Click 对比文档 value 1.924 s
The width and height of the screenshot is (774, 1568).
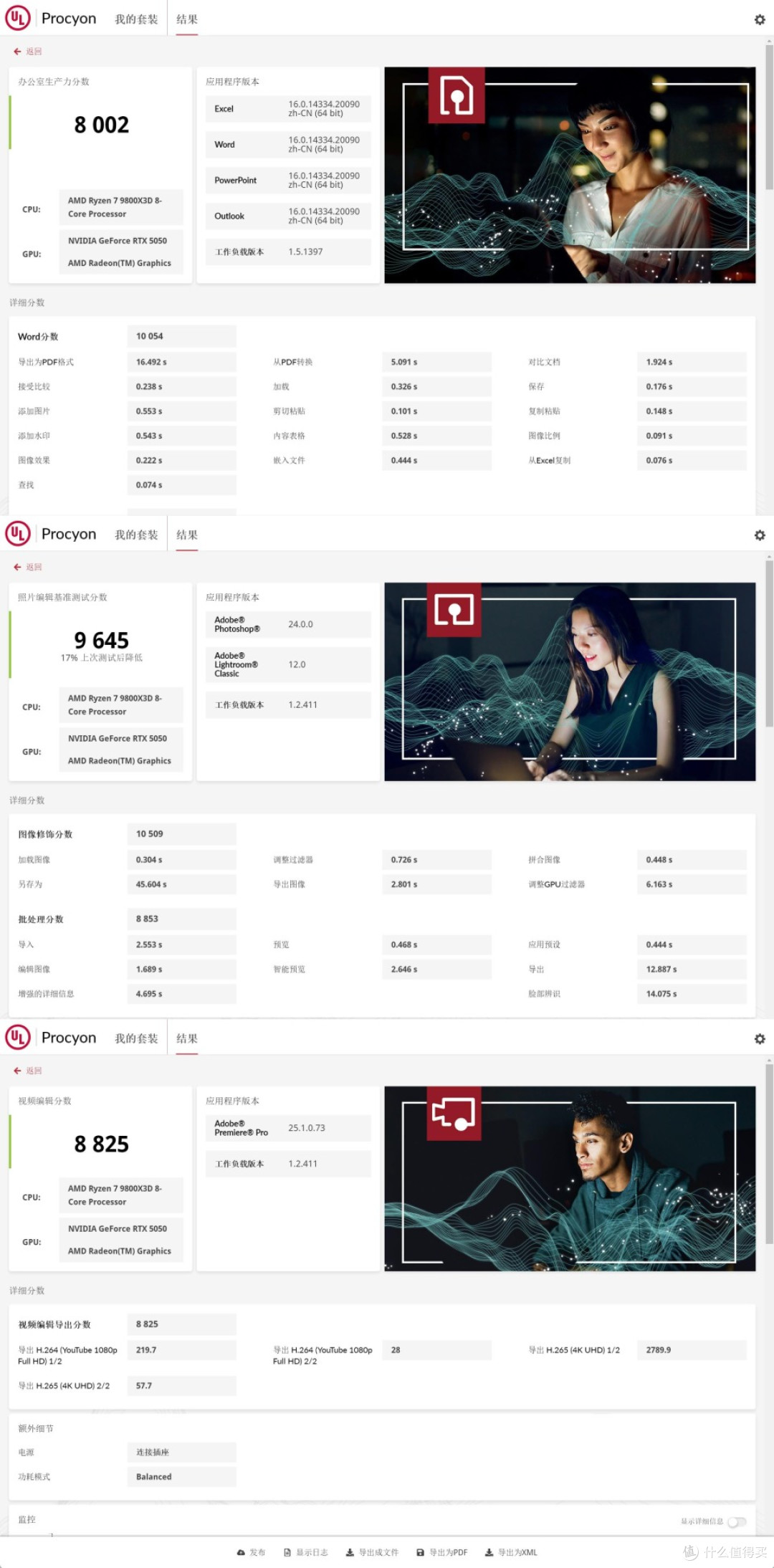tap(692, 362)
